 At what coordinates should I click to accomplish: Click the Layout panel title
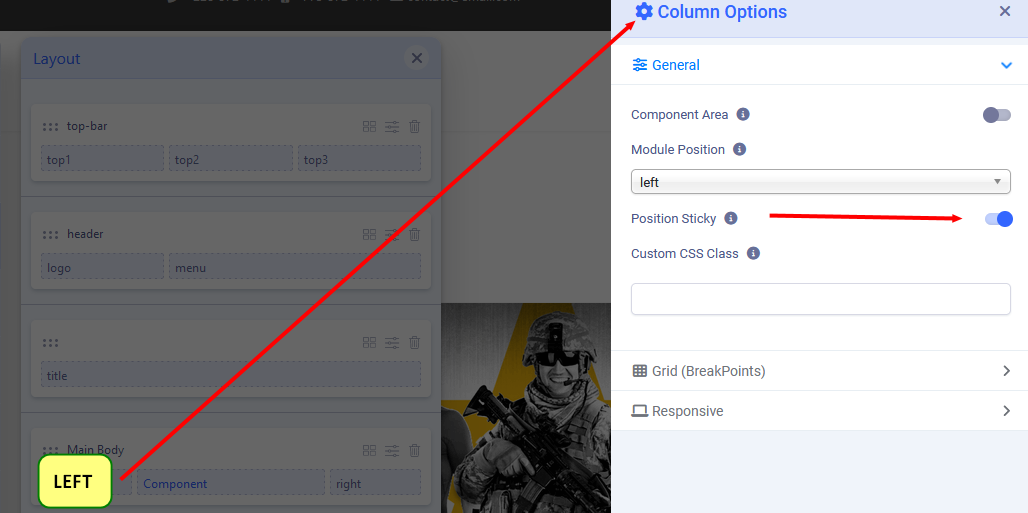point(56,59)
